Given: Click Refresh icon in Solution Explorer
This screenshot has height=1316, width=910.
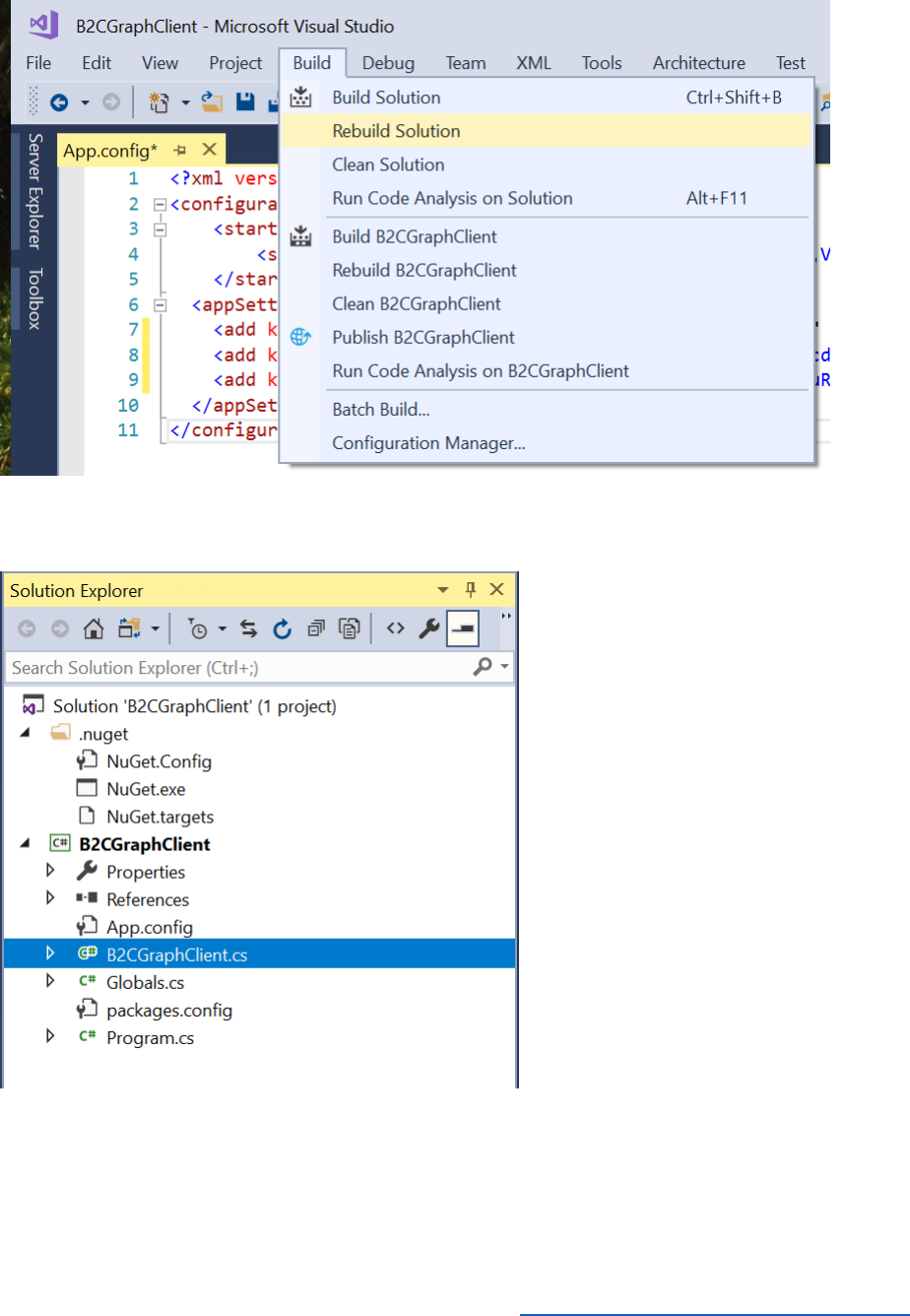Looking at the screenshot, I should pyautogui.click(x=282, y=628).
